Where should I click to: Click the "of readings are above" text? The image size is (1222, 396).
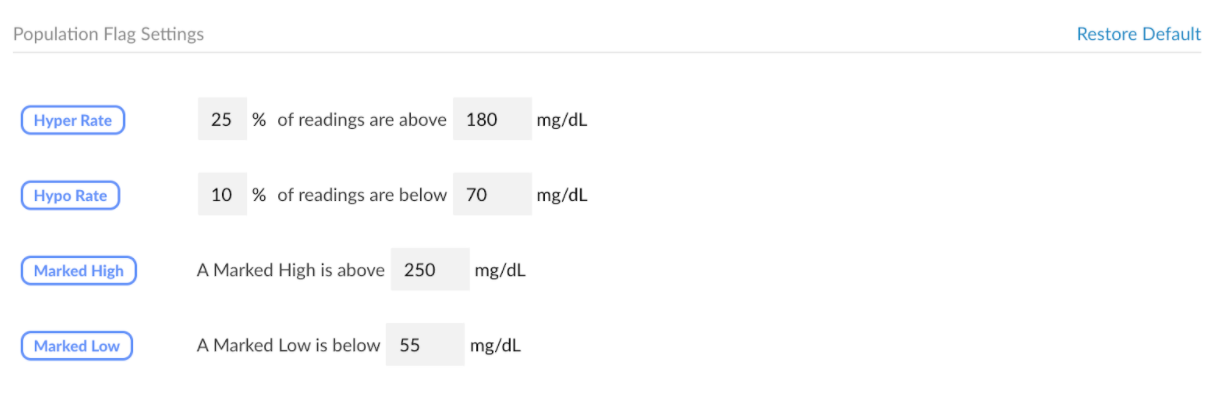(x=362, y=120)
